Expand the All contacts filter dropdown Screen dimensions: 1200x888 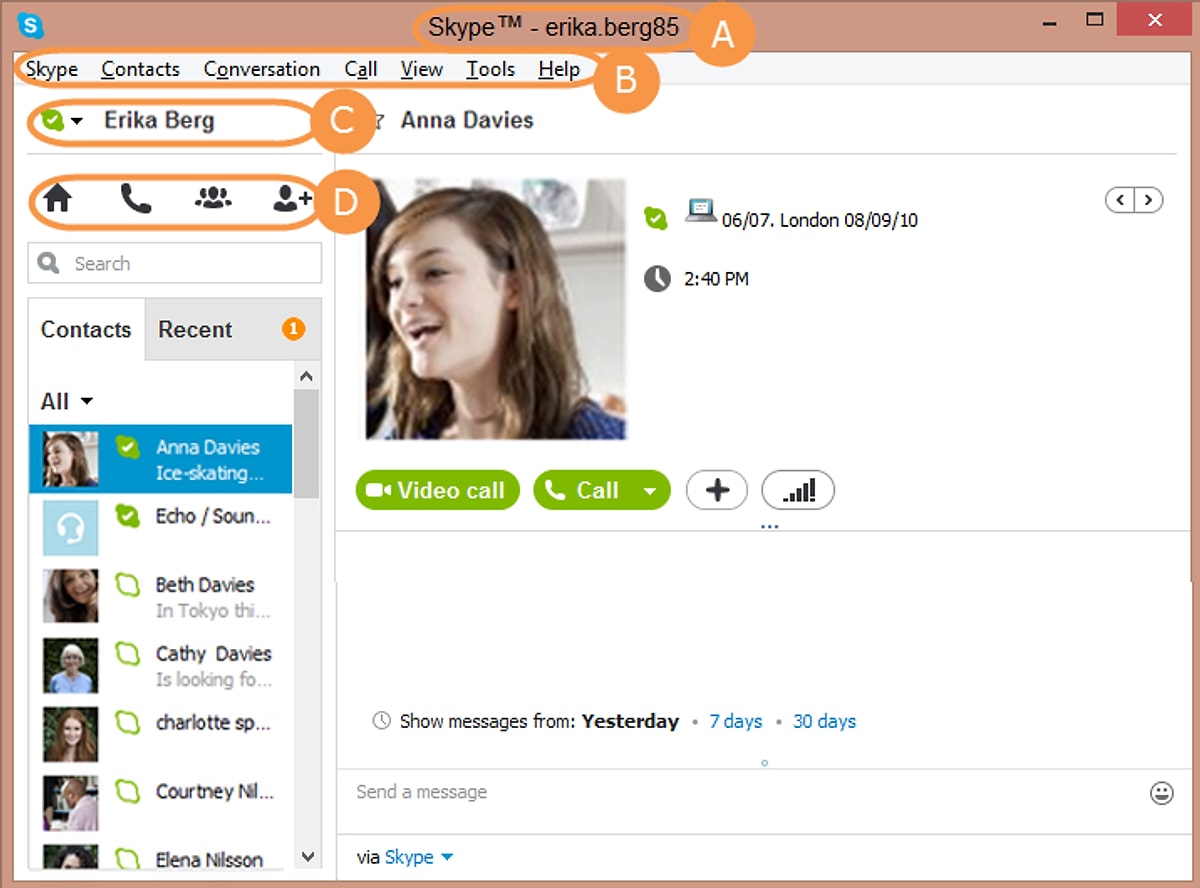pyautogui.click(x=86, y=402)
